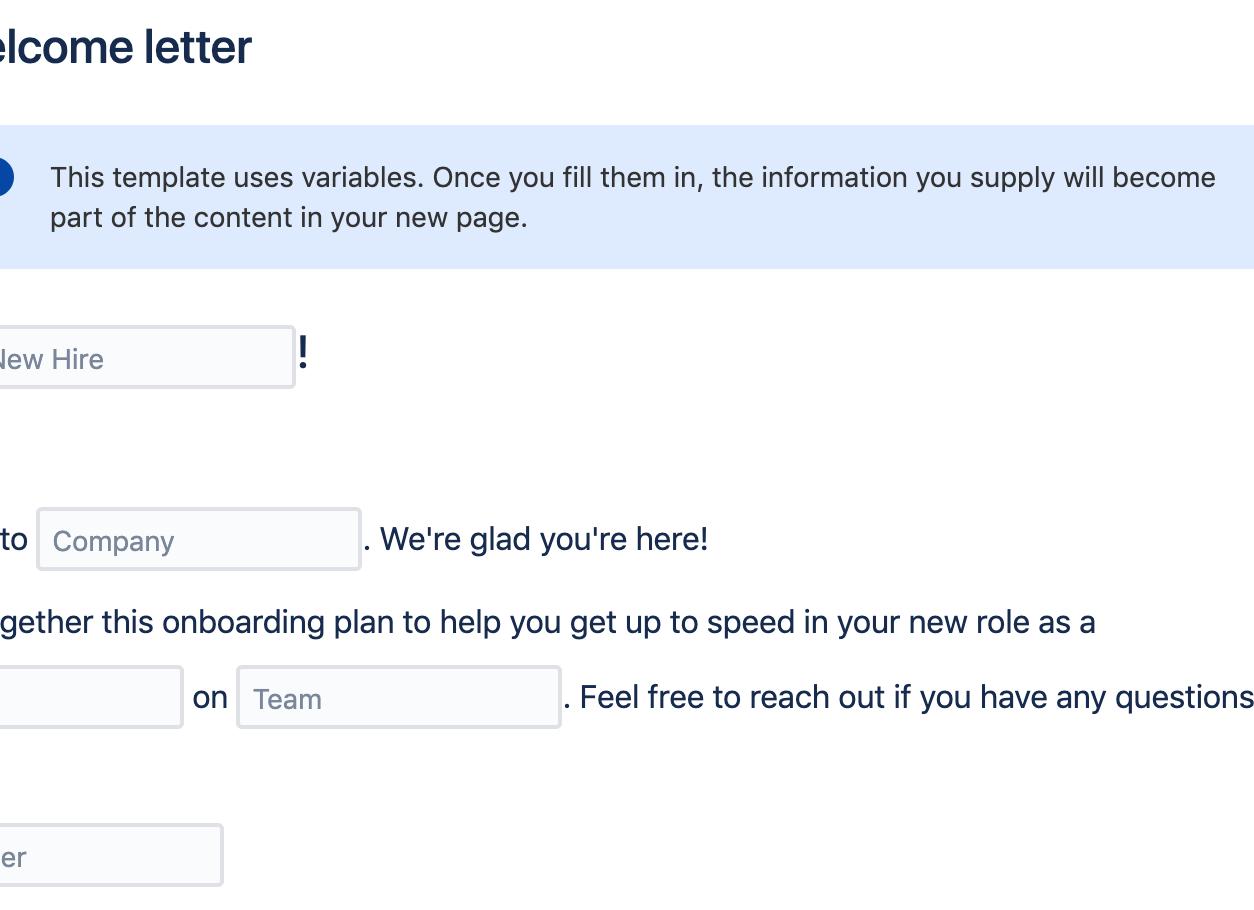Select the Team input field

[x=398, y=698]
